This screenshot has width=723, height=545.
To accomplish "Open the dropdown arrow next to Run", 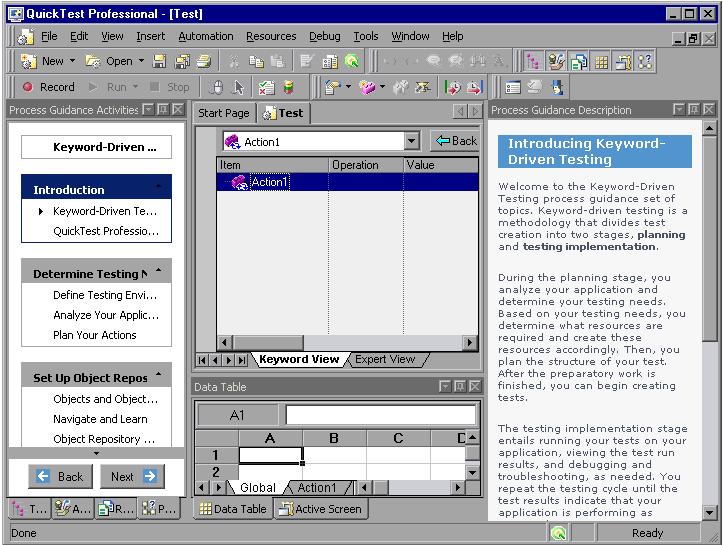I will [136, 87].
